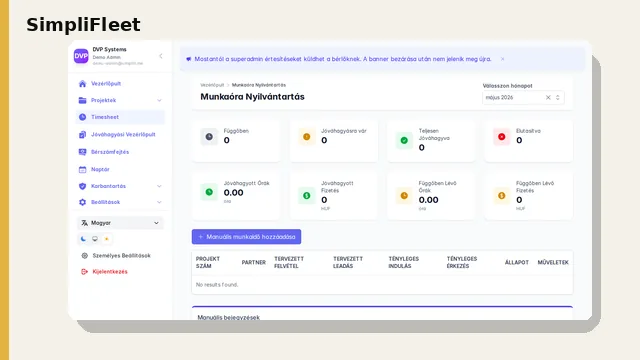Click the Munkaóra Nyilvántartás page title
The height and width of the screenshot is (360, 640).
pos(252,97)
